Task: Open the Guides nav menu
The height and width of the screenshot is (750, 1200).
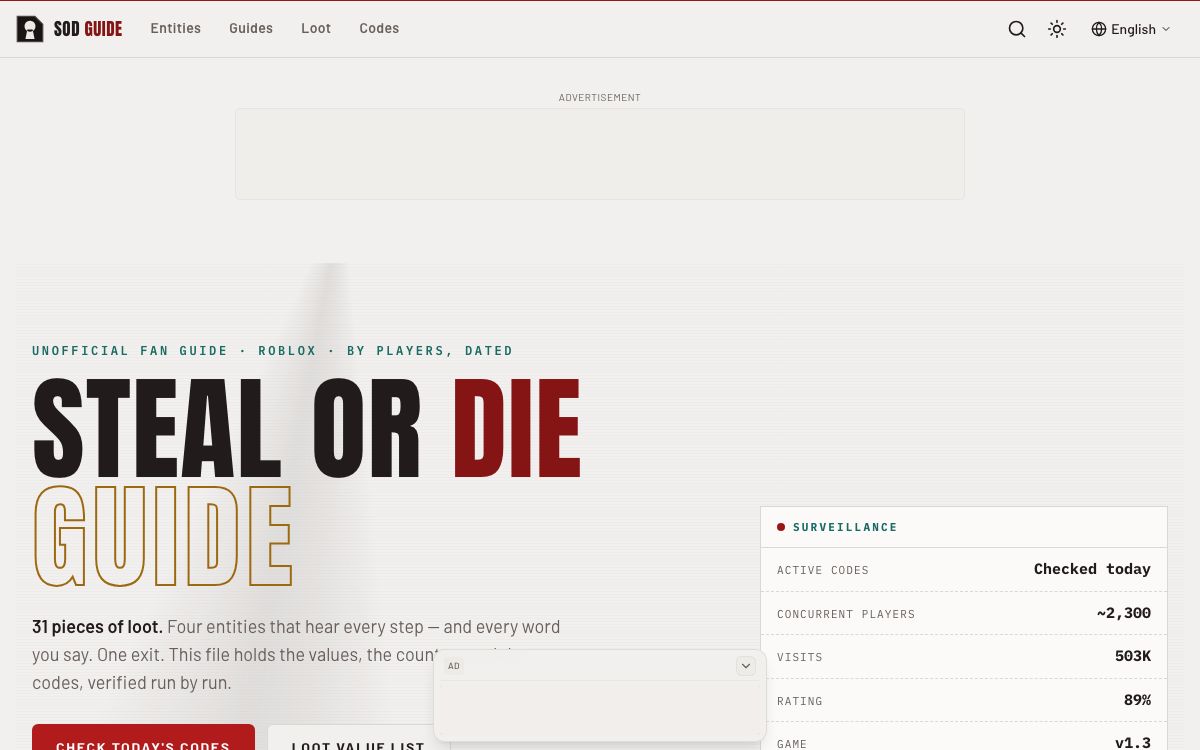Action: (251, 29)
